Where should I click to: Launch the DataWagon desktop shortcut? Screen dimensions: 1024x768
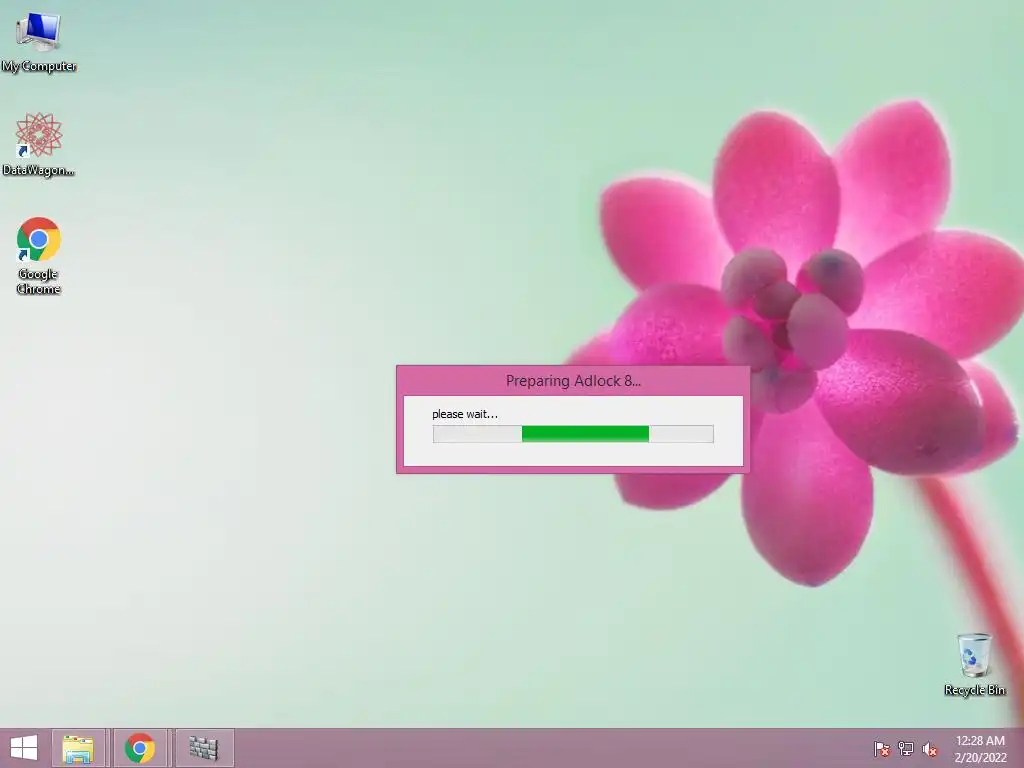pos(39,144)
